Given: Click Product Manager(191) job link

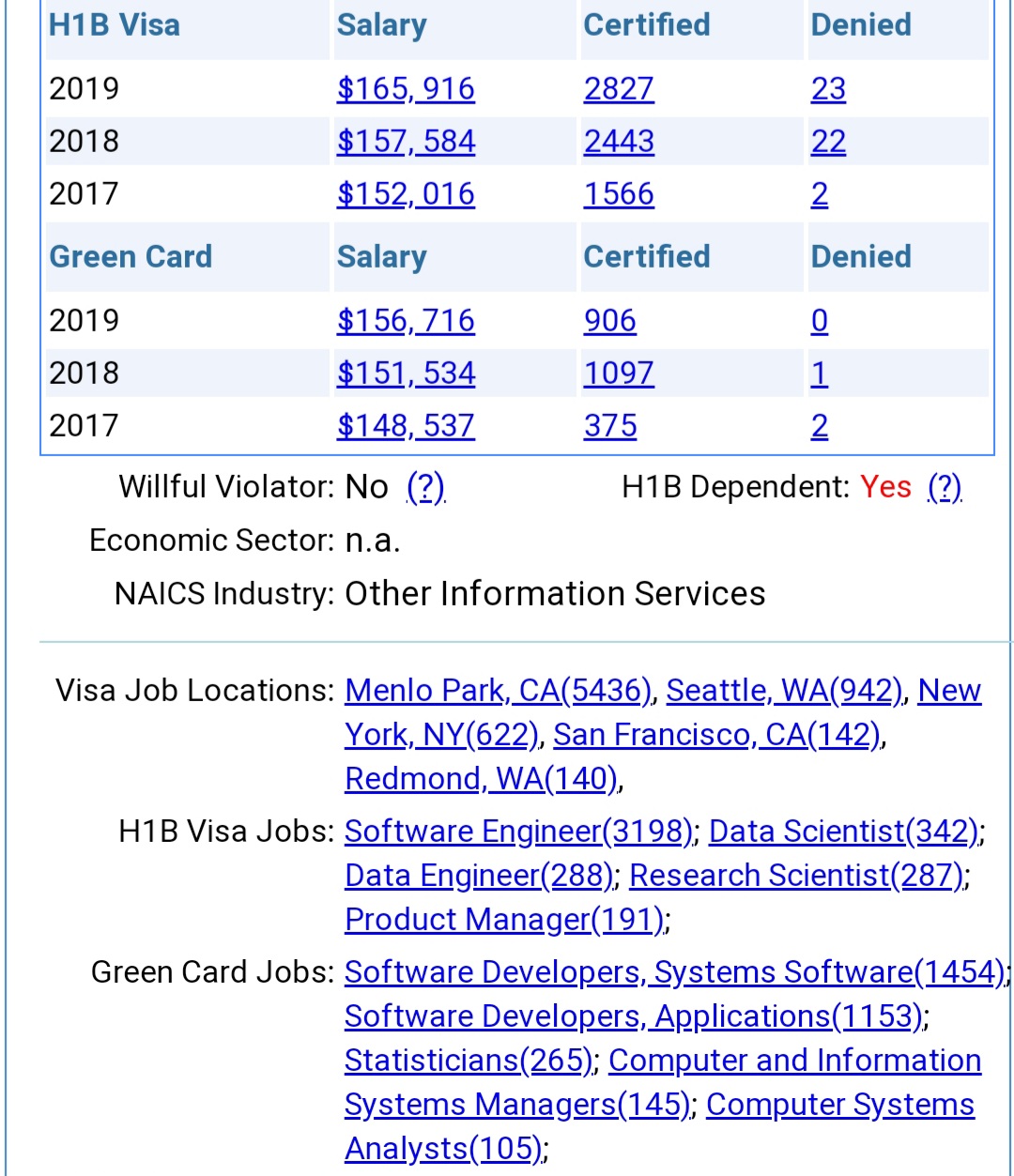Looking at the screenshot, I should 505,920.
